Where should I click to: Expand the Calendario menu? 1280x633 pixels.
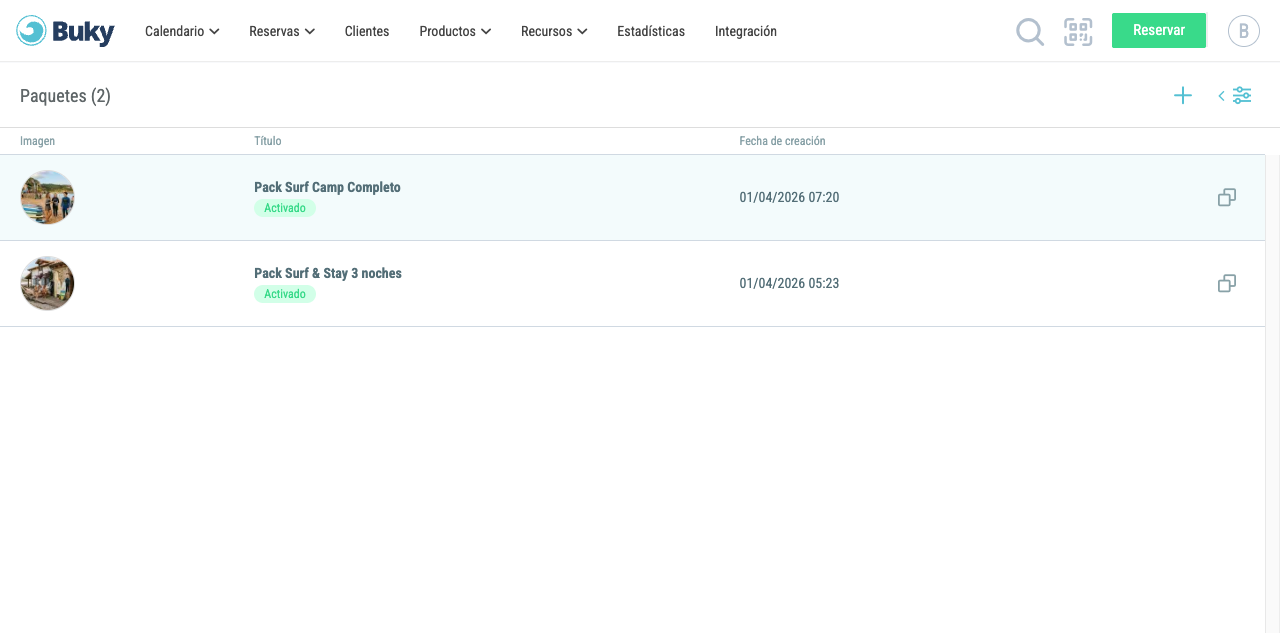(x=182, y=31)
